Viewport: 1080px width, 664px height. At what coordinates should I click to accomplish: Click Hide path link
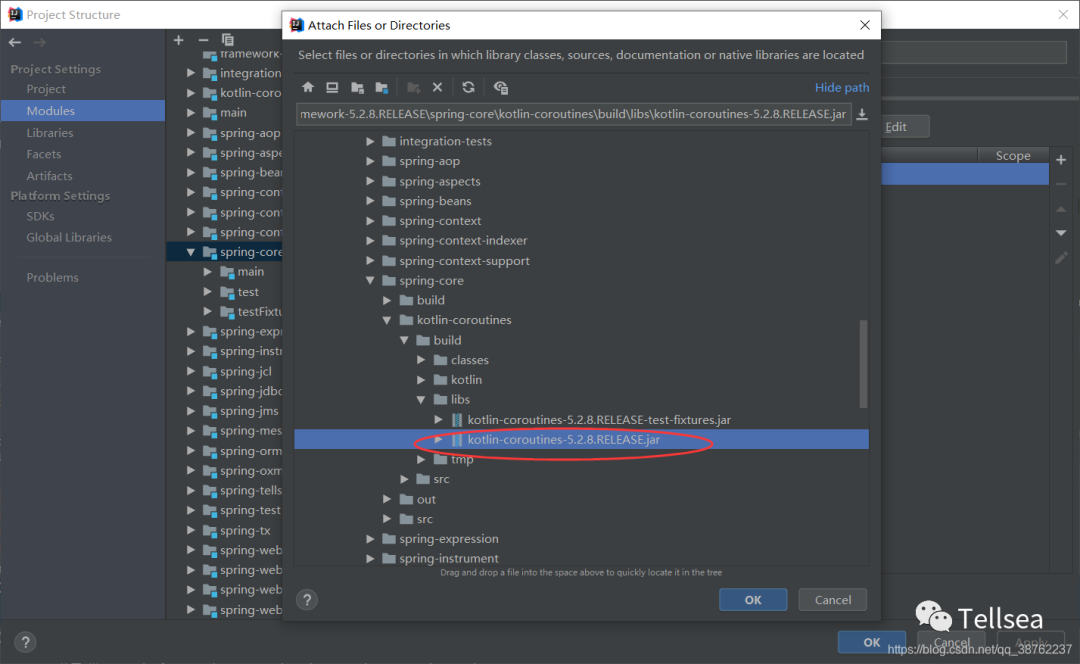click(842, 87)
